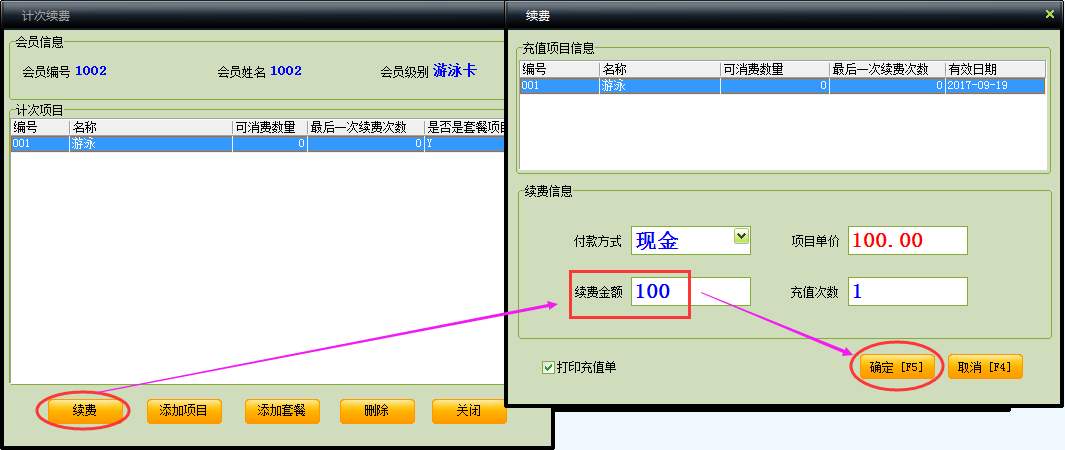Click 编号 column header in 计次项目 list
Screen dimensions: 1065x450
click(x=40, y=127)
